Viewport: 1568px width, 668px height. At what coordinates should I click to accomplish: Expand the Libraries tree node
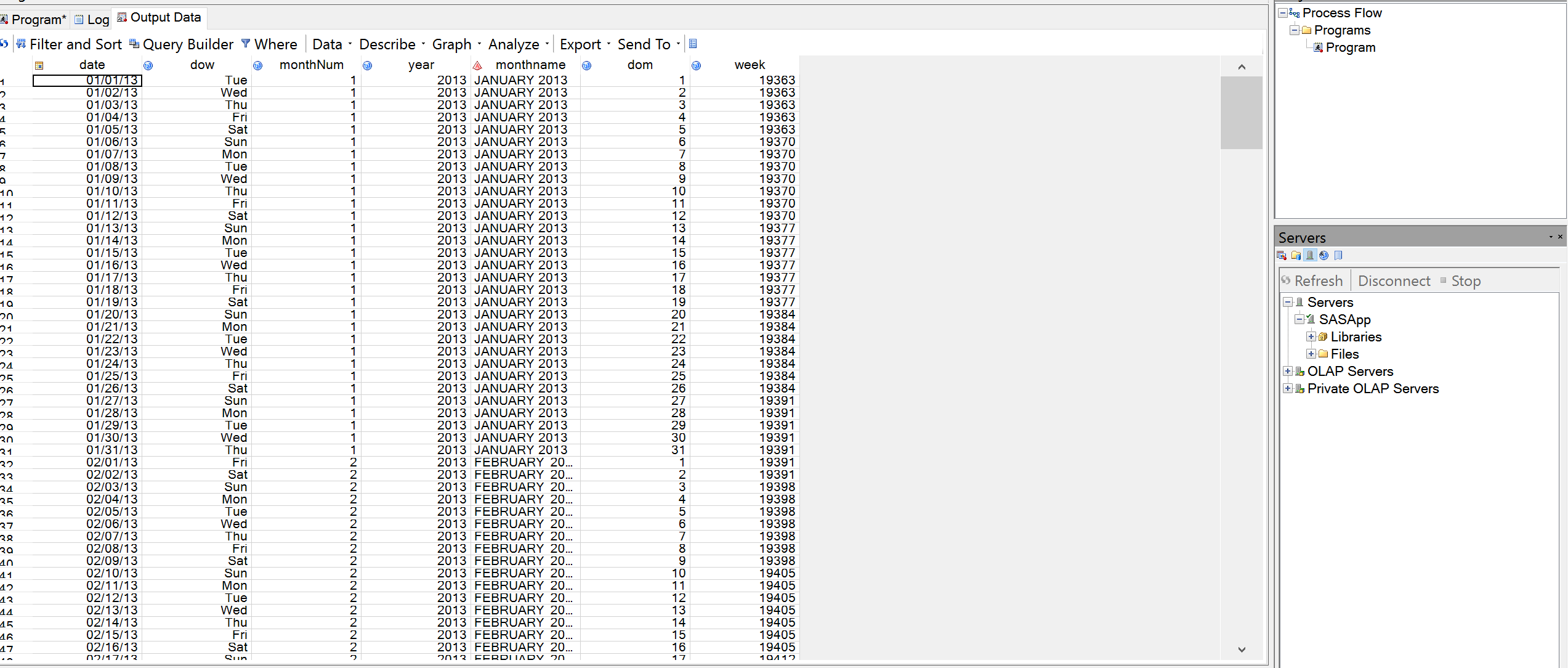[1311, 337]
